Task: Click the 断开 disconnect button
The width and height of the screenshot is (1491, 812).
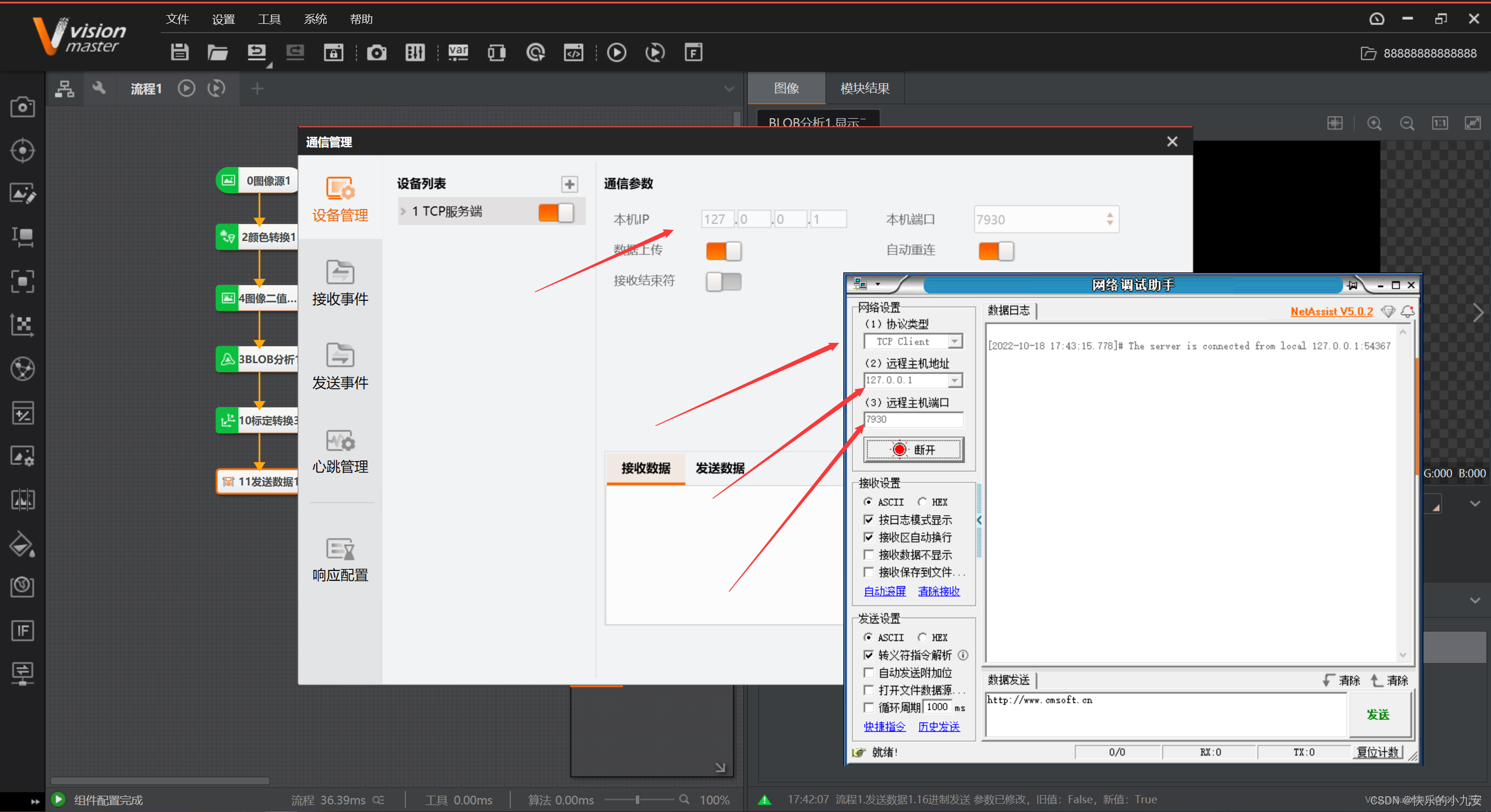Action: [x=913, y=449]
